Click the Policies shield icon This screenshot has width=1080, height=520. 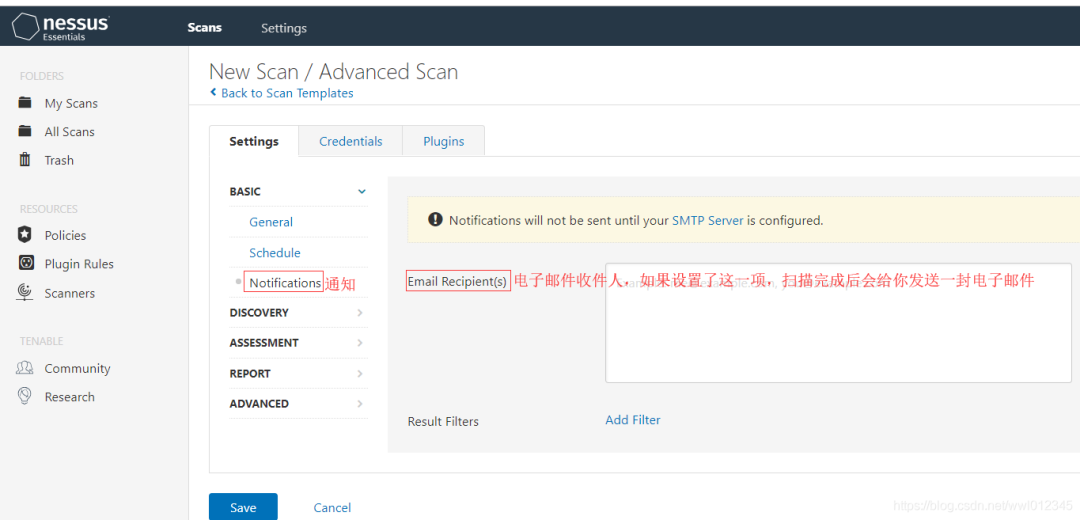(x=25, y=235)
